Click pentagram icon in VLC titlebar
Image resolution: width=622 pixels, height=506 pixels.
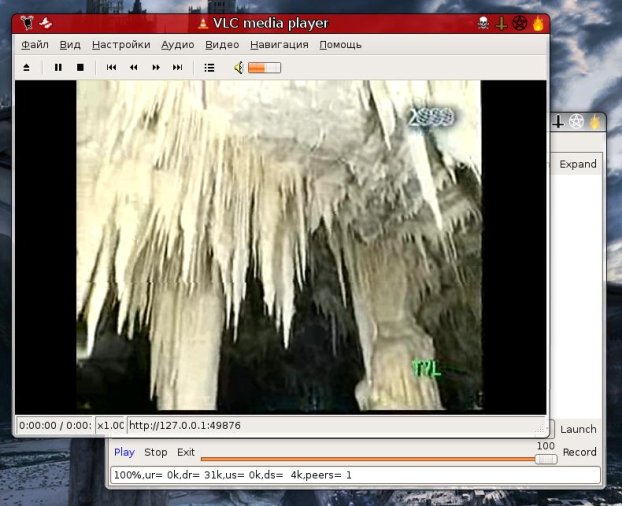tap(519, 23)
